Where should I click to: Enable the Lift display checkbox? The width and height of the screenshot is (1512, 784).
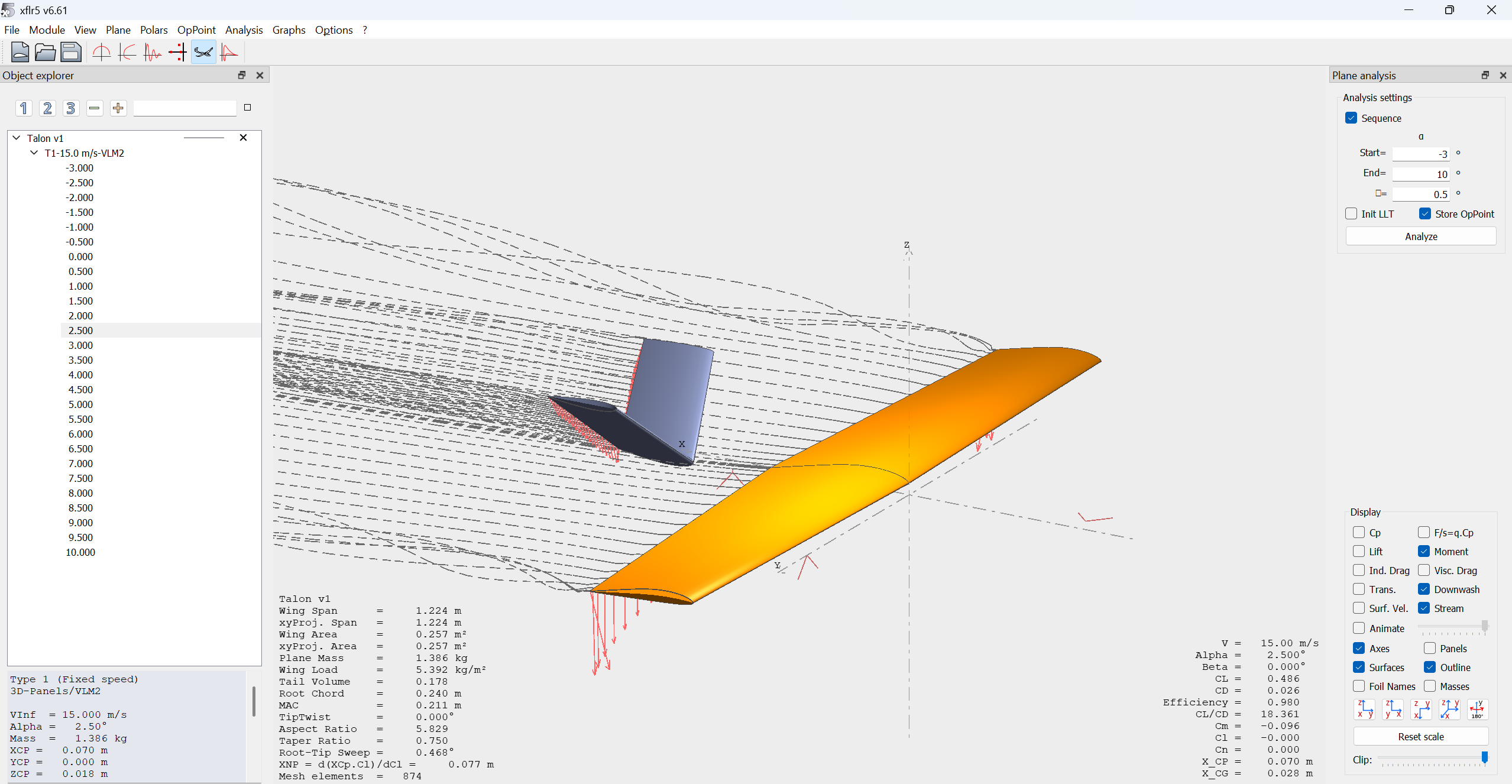click(1359, 552)
